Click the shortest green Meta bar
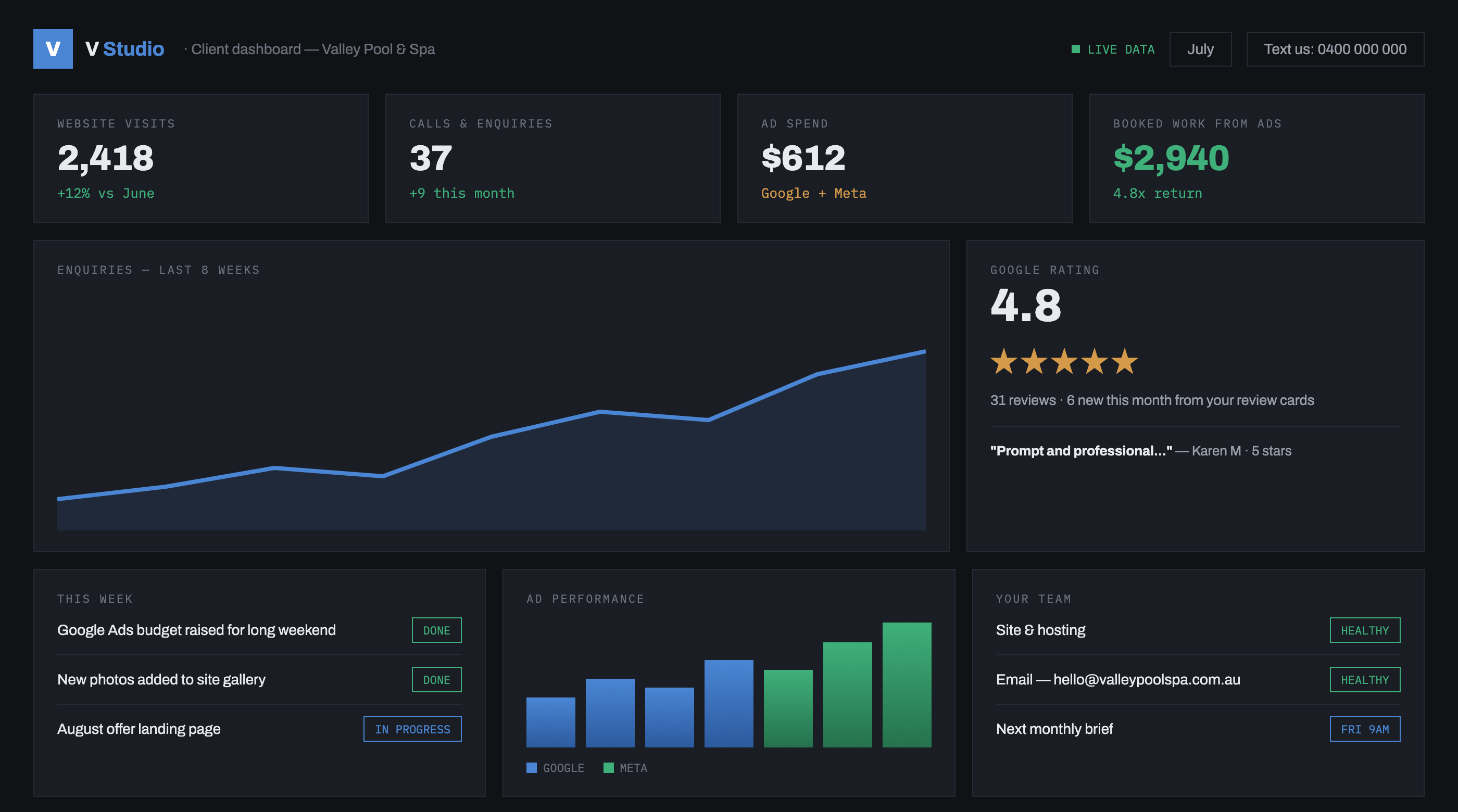Screen dimensions: 1458x812 pos(788,708)
